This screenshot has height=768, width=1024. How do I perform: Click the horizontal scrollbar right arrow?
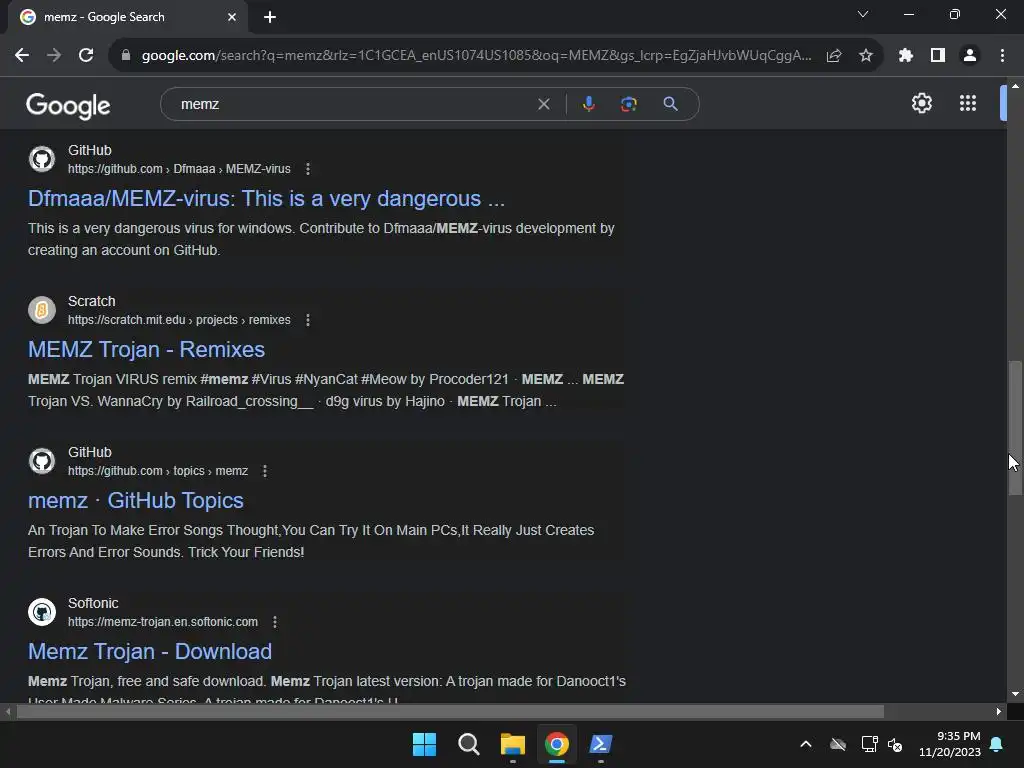coord(999,712)
